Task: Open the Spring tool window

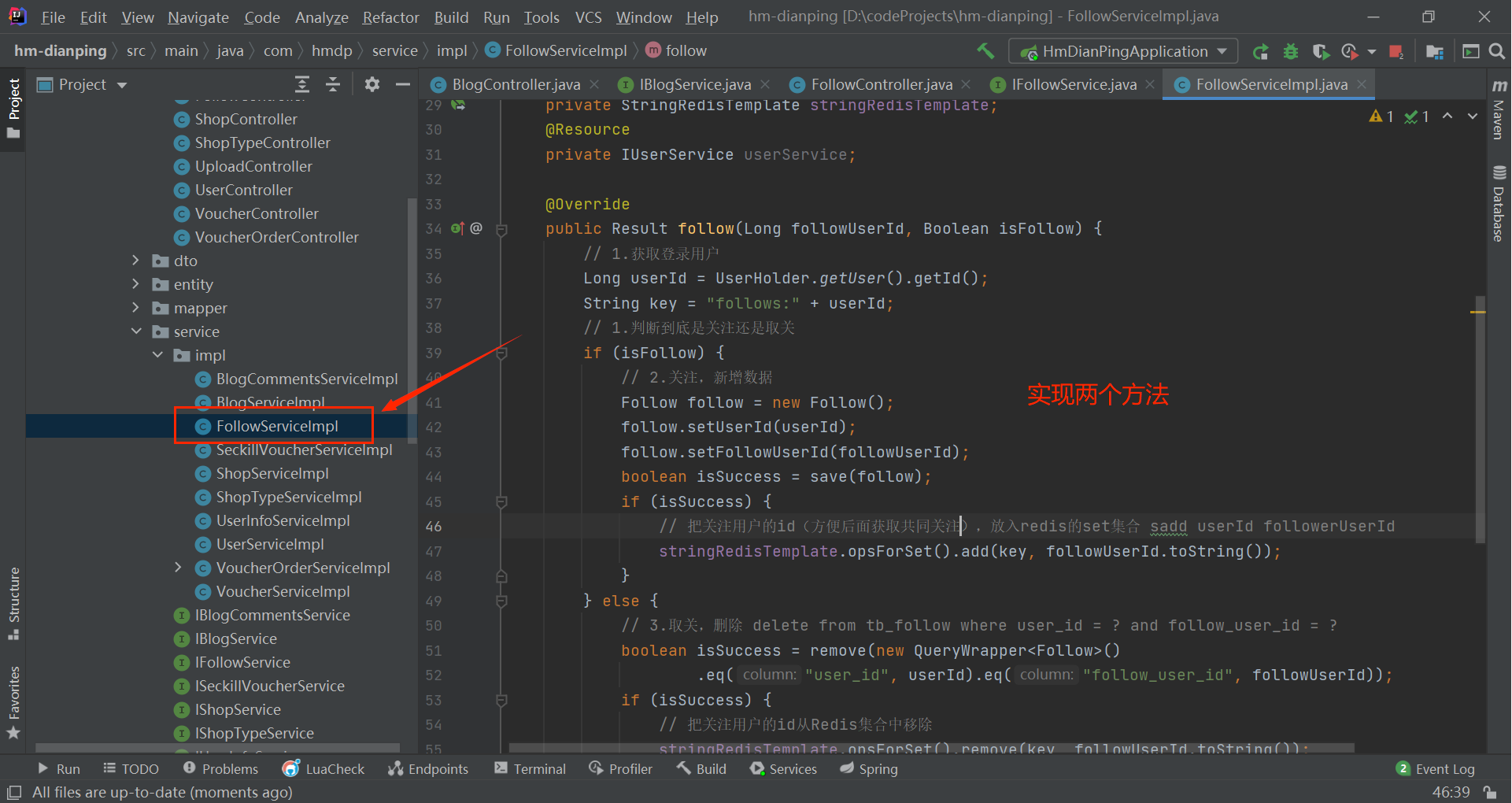Action: coord(869,769)
